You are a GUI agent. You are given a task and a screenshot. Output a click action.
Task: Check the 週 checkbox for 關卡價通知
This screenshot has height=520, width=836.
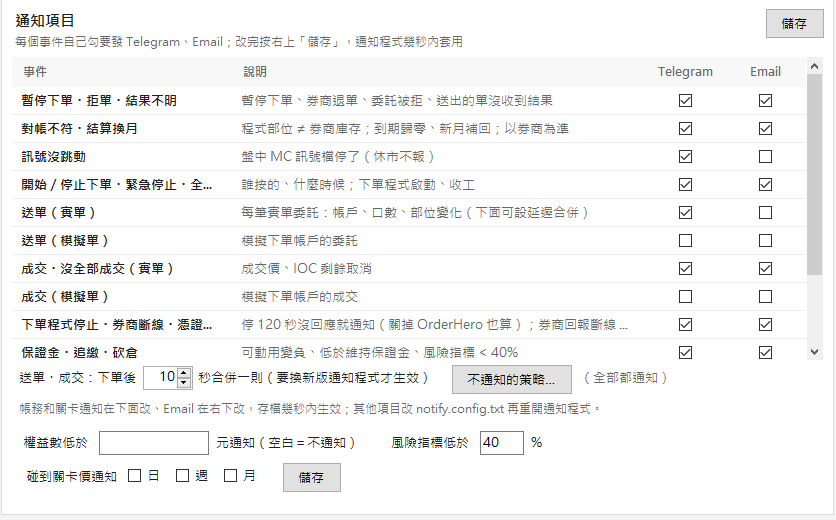[x=182, y=475]
